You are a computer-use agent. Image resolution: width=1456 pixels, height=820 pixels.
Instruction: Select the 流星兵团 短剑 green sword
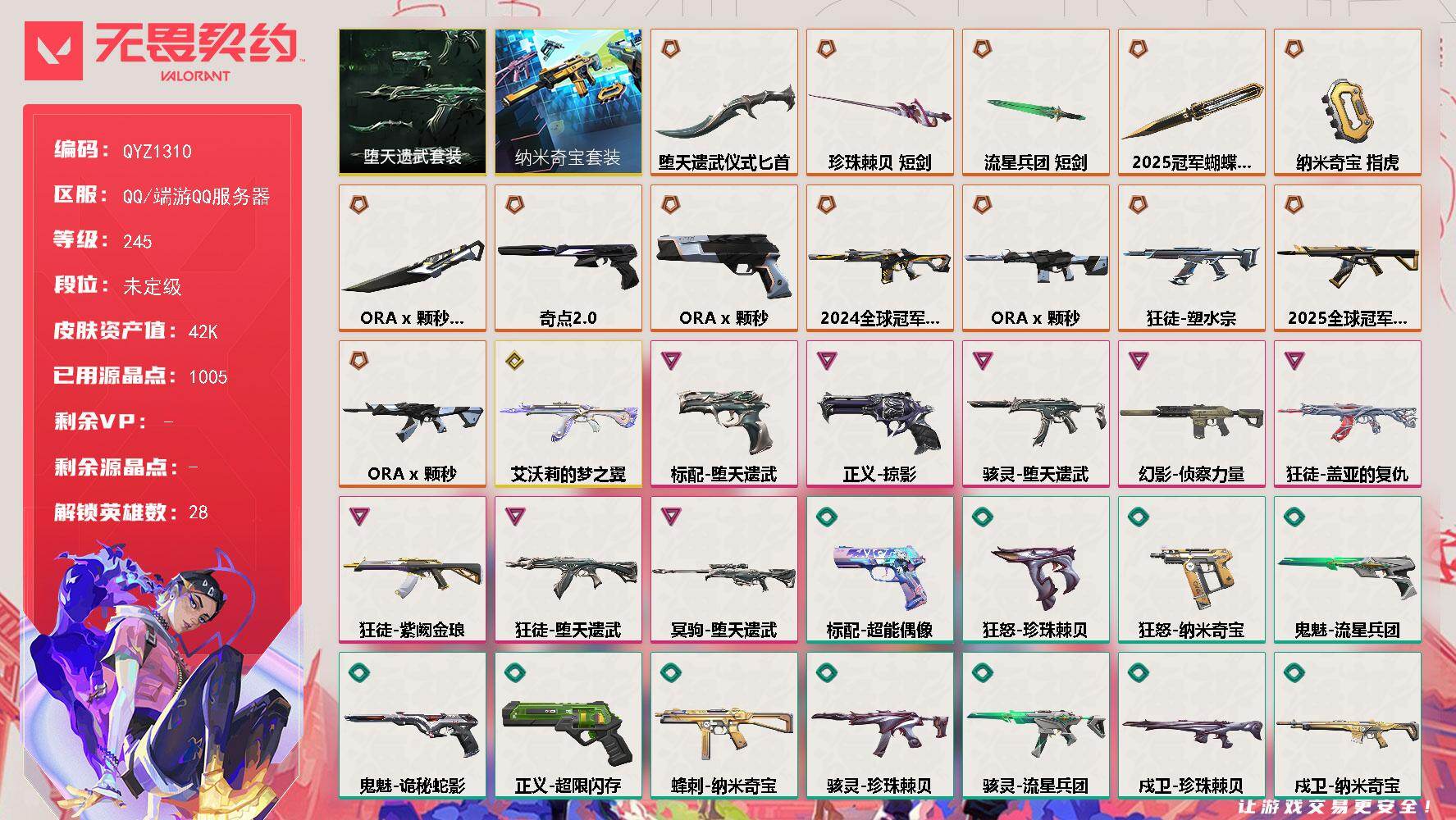coord(1035,102)
